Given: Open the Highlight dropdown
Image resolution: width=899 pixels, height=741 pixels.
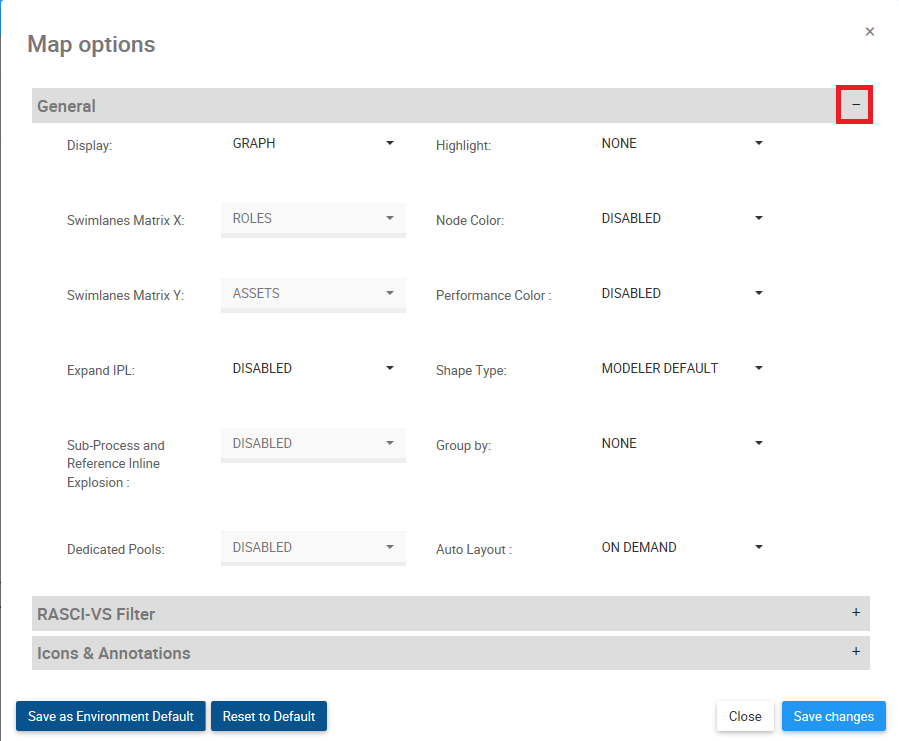Looking at the screenshot, I should point(682,144).
